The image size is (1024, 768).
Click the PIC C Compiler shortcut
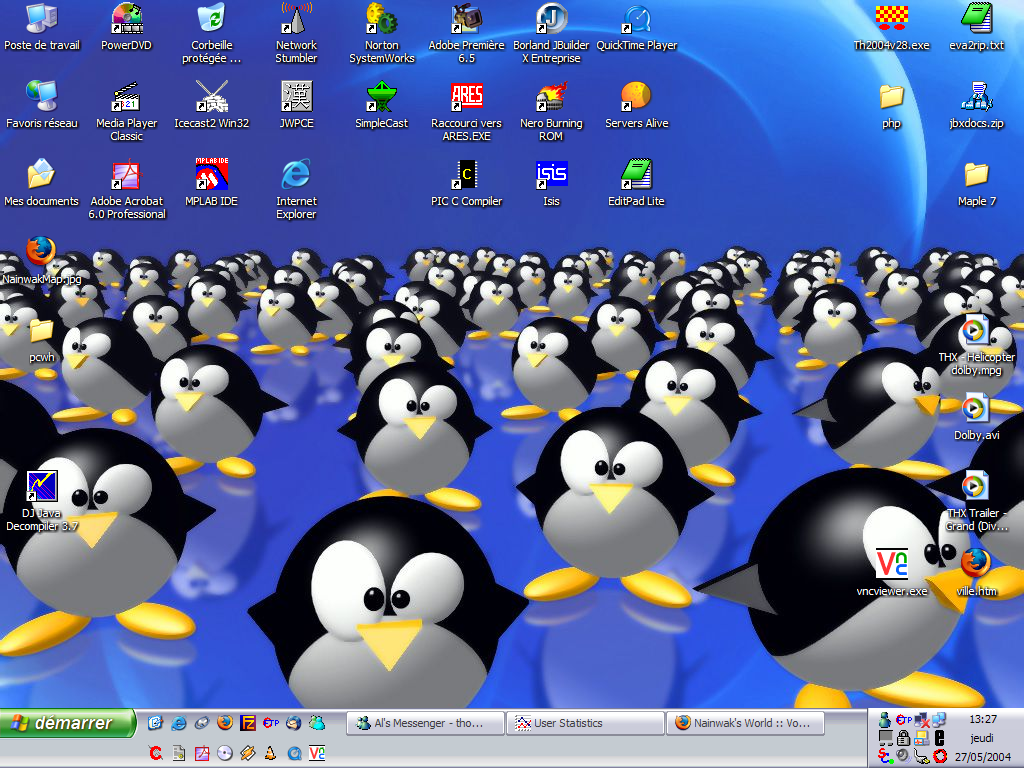tap(466, 174)
